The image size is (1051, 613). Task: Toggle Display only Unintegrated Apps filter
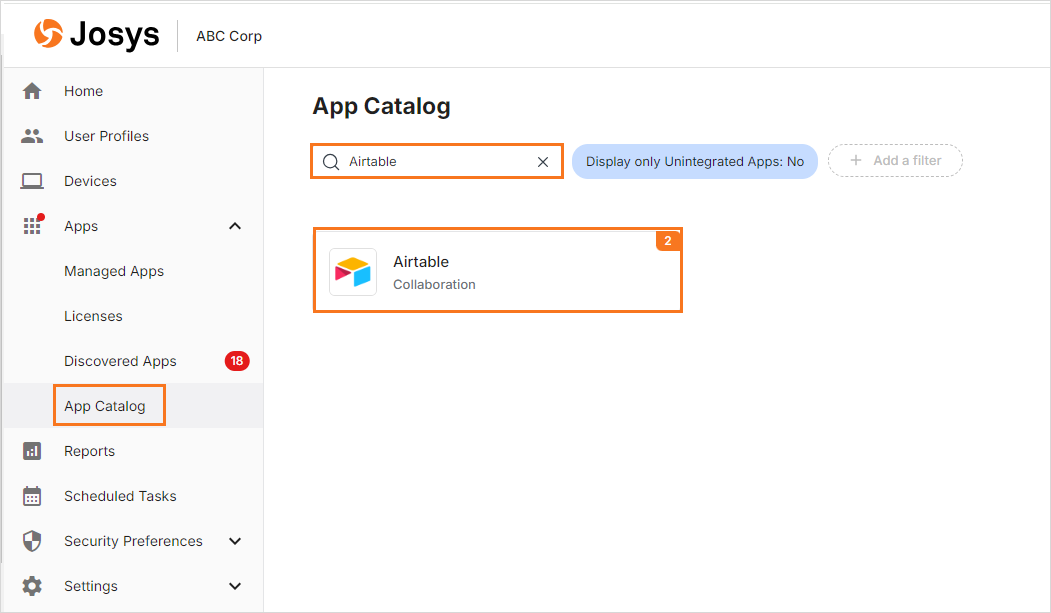pos(694,161)
